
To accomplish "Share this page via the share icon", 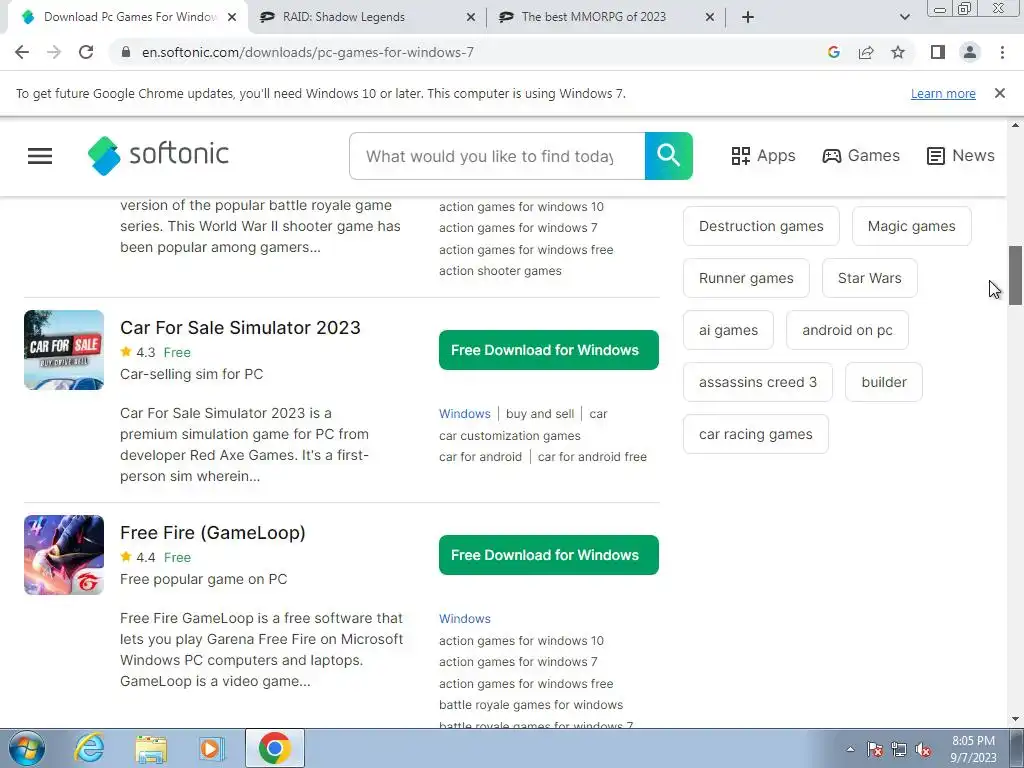I will coord(866,52).
